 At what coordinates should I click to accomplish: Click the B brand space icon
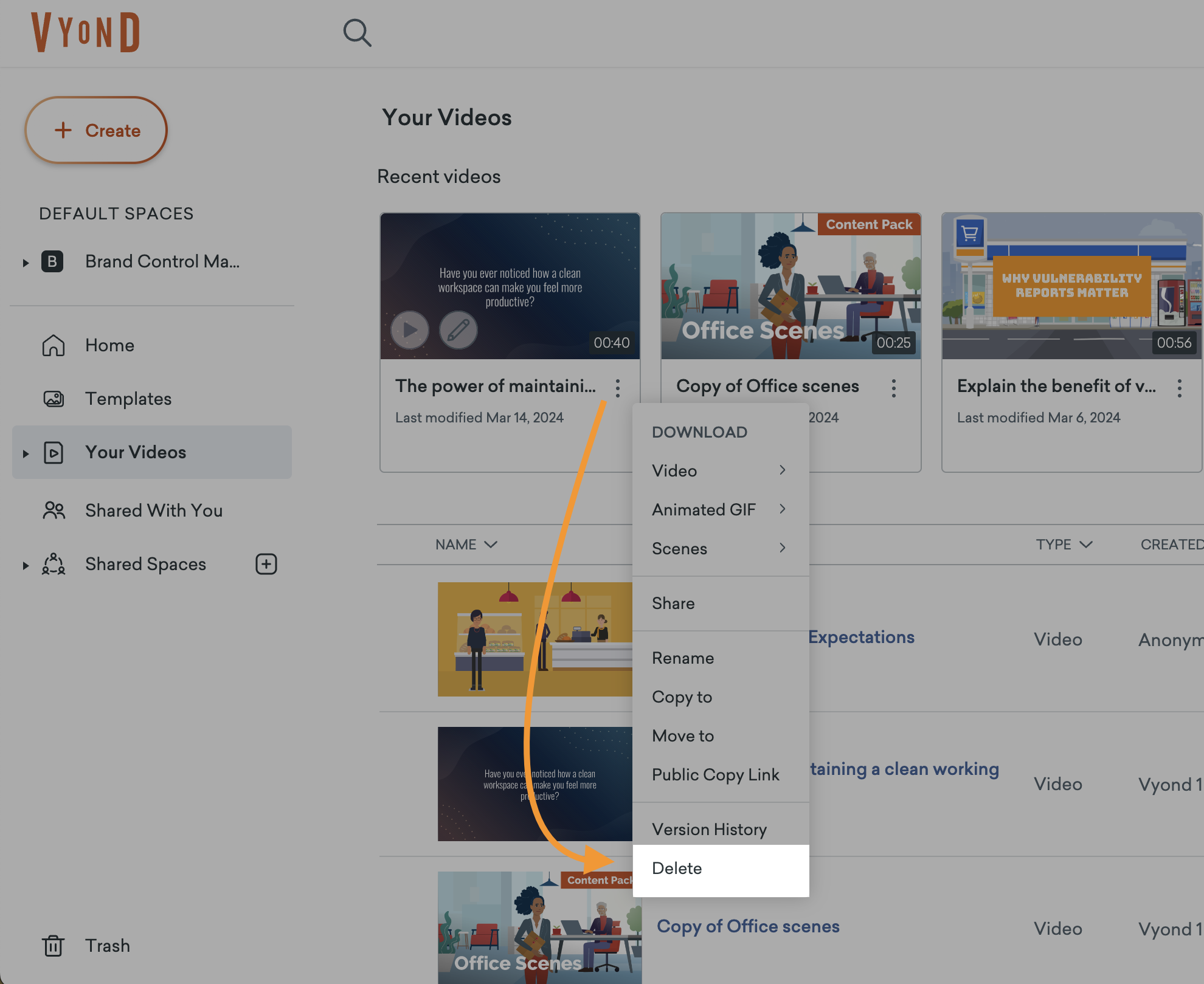52,261
